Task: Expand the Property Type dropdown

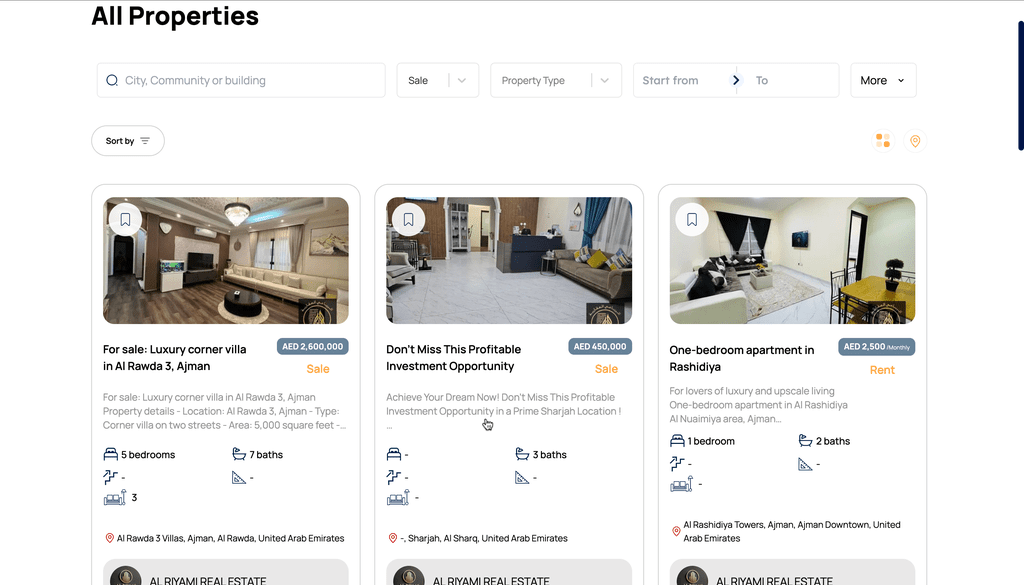Action: (556, 80)
